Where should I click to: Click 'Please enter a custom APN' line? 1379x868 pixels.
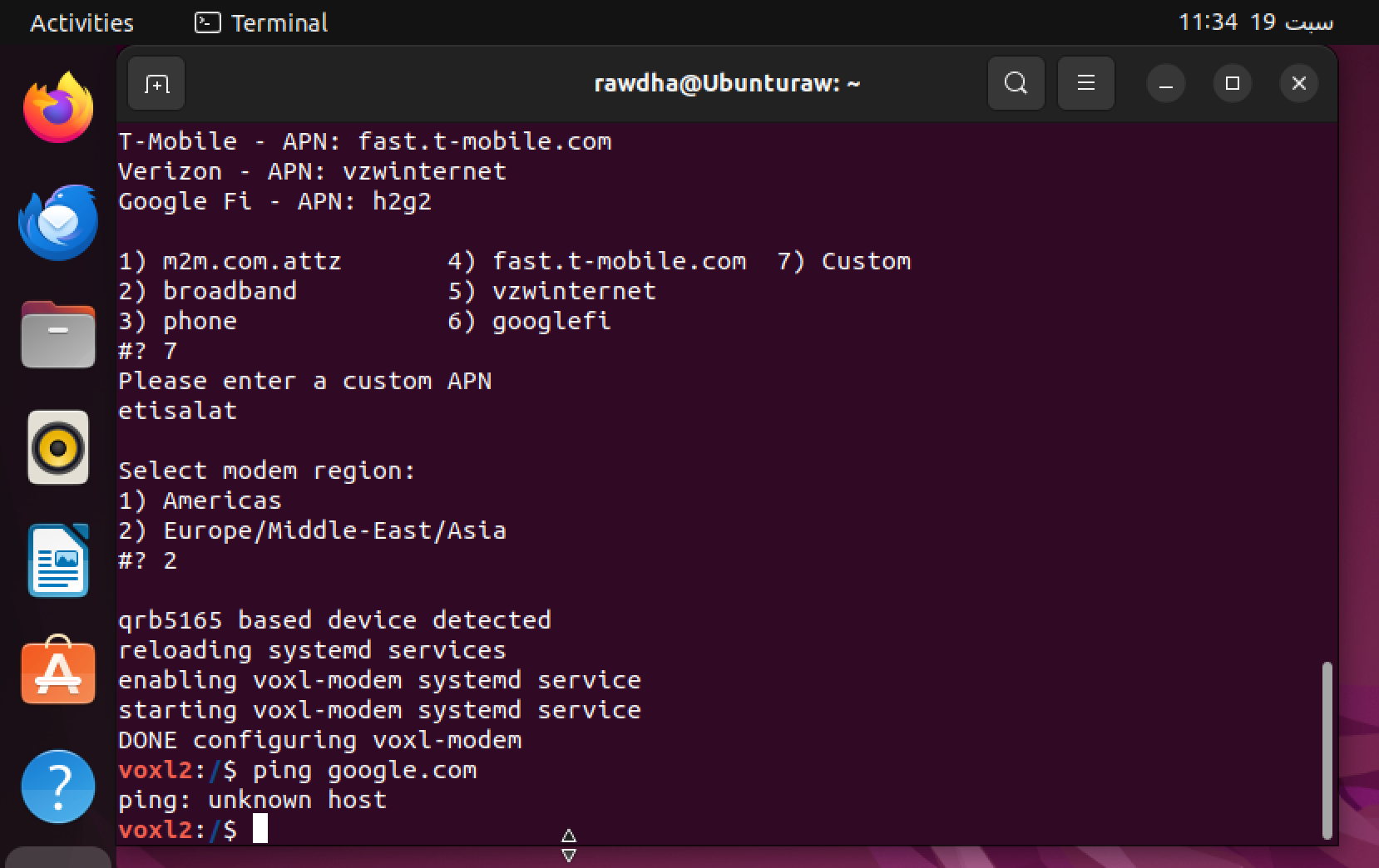click(304, 381)
